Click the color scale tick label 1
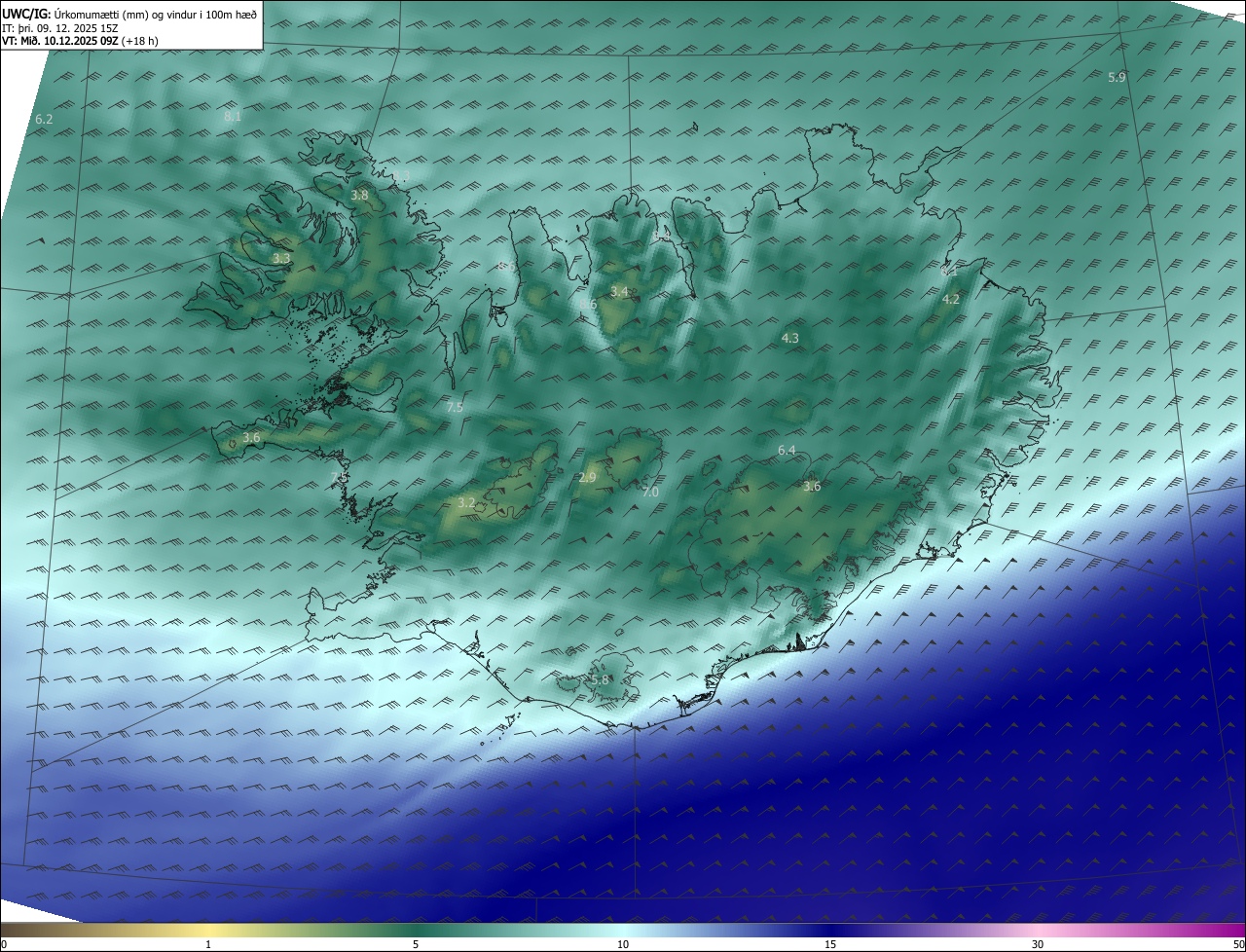This screenshot has width=1246, height=952. [x=208, y=944]
